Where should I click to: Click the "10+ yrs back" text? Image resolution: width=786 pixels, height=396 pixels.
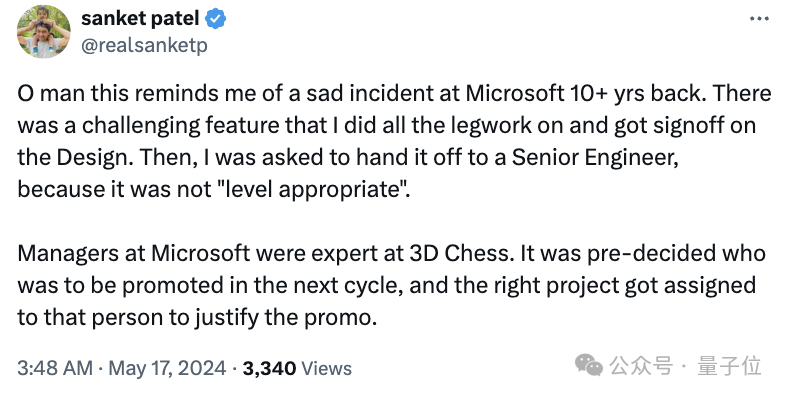tap(637, 94)
